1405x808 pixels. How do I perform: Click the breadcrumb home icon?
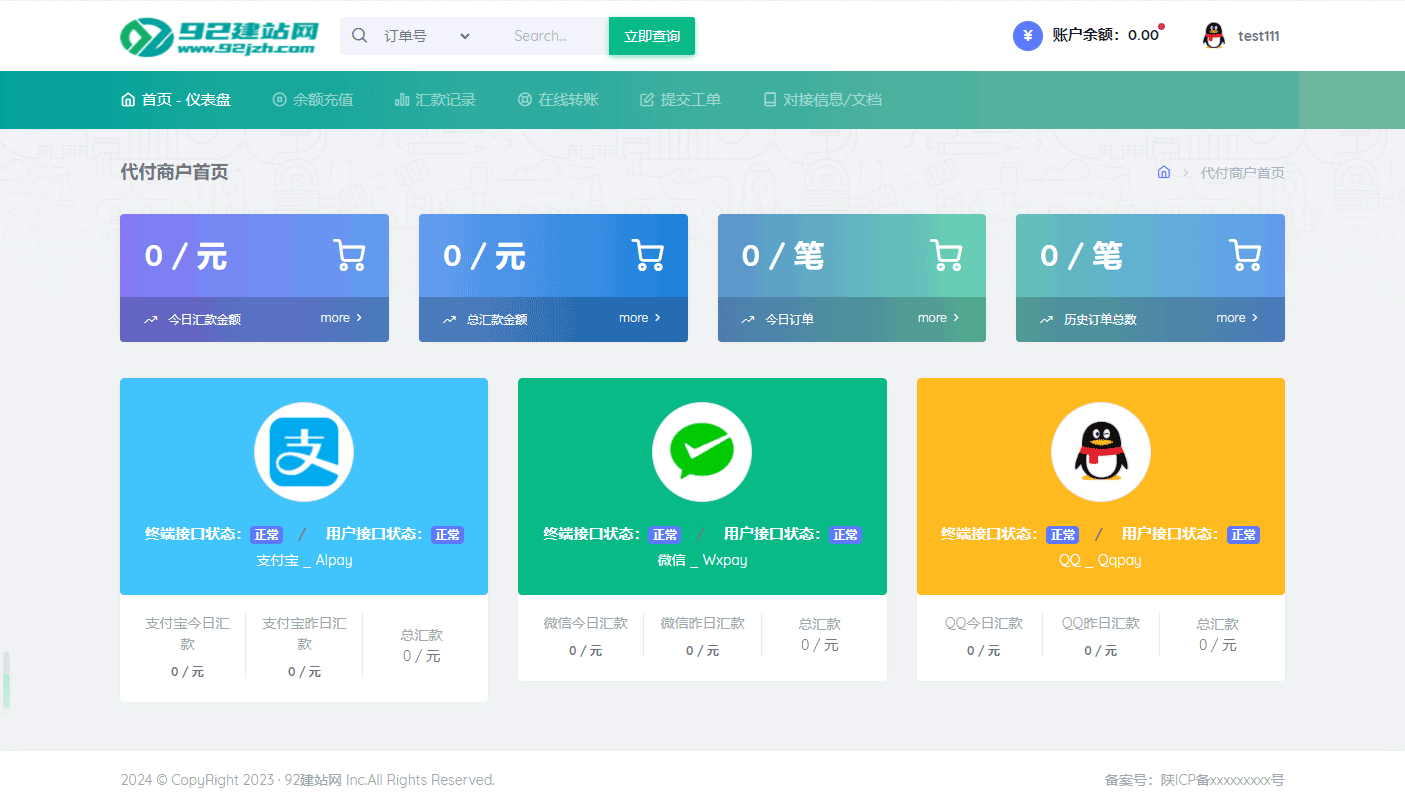[x=1164, y=172]
